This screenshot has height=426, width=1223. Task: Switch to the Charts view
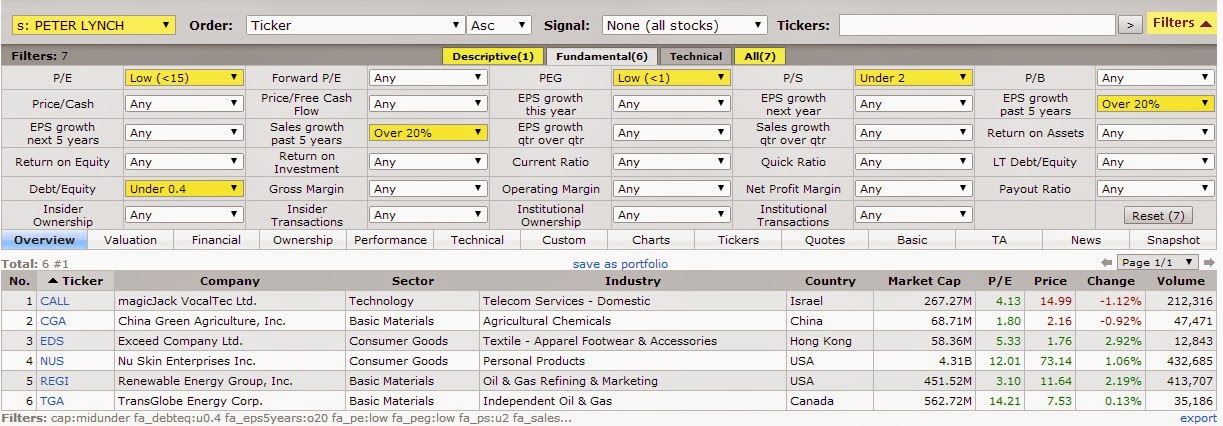[x=651, y=240]
